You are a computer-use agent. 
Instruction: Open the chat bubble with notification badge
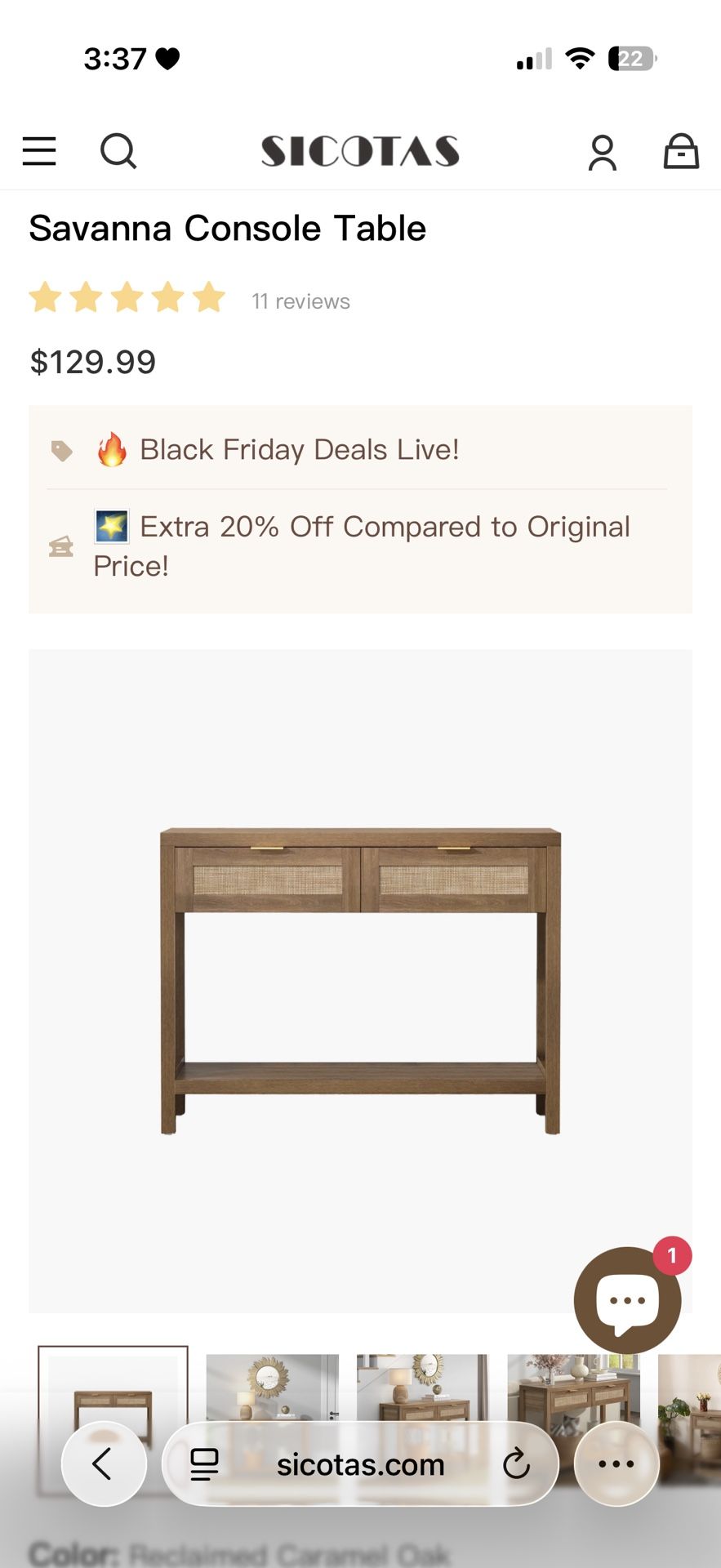[x=627, y=1301]
